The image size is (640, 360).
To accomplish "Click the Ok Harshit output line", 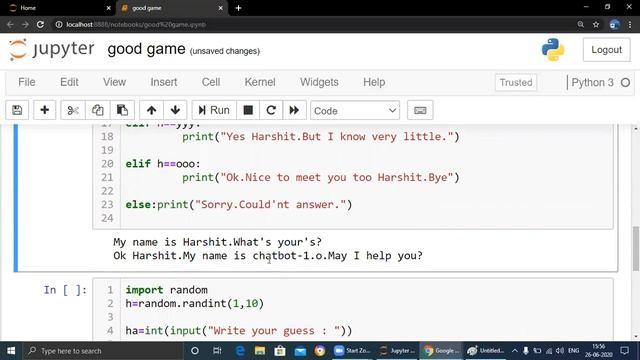I will (268, 256).
